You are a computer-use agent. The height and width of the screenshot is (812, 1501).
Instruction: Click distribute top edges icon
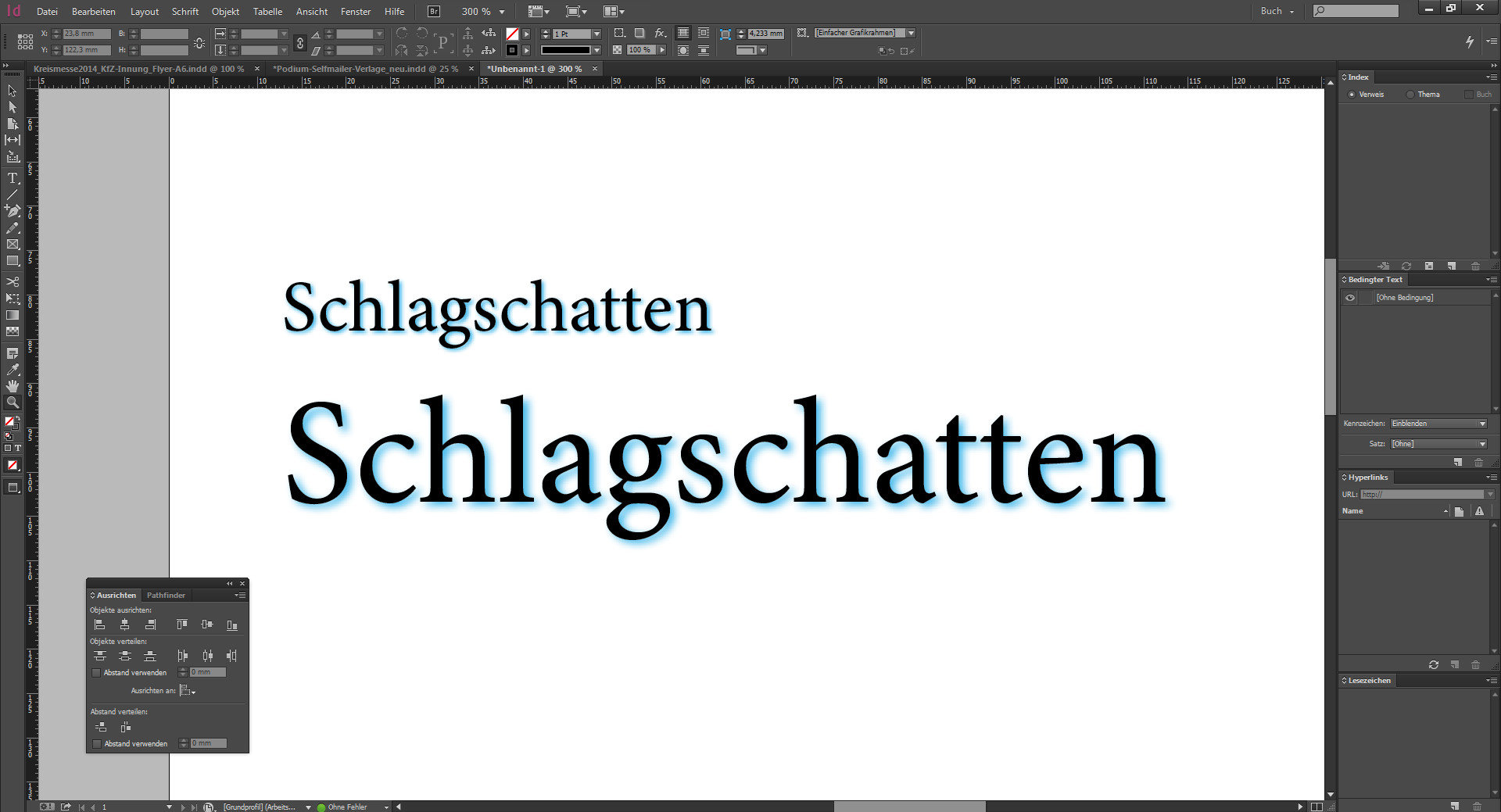[x=99, y=656]
